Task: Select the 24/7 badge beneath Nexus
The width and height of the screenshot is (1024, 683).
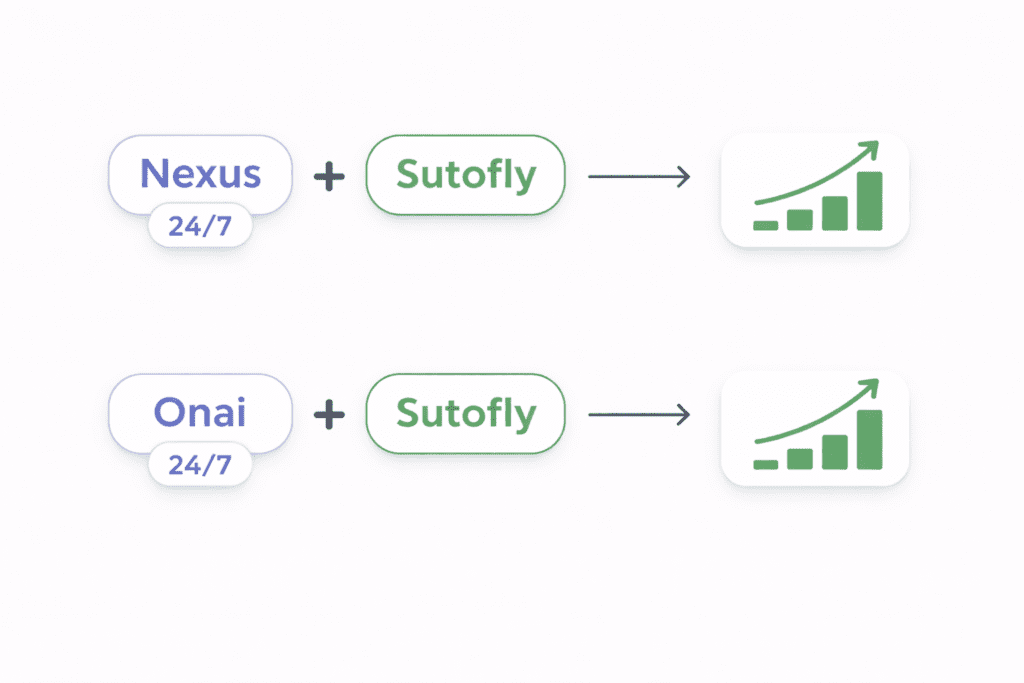Action: (200, 226)
